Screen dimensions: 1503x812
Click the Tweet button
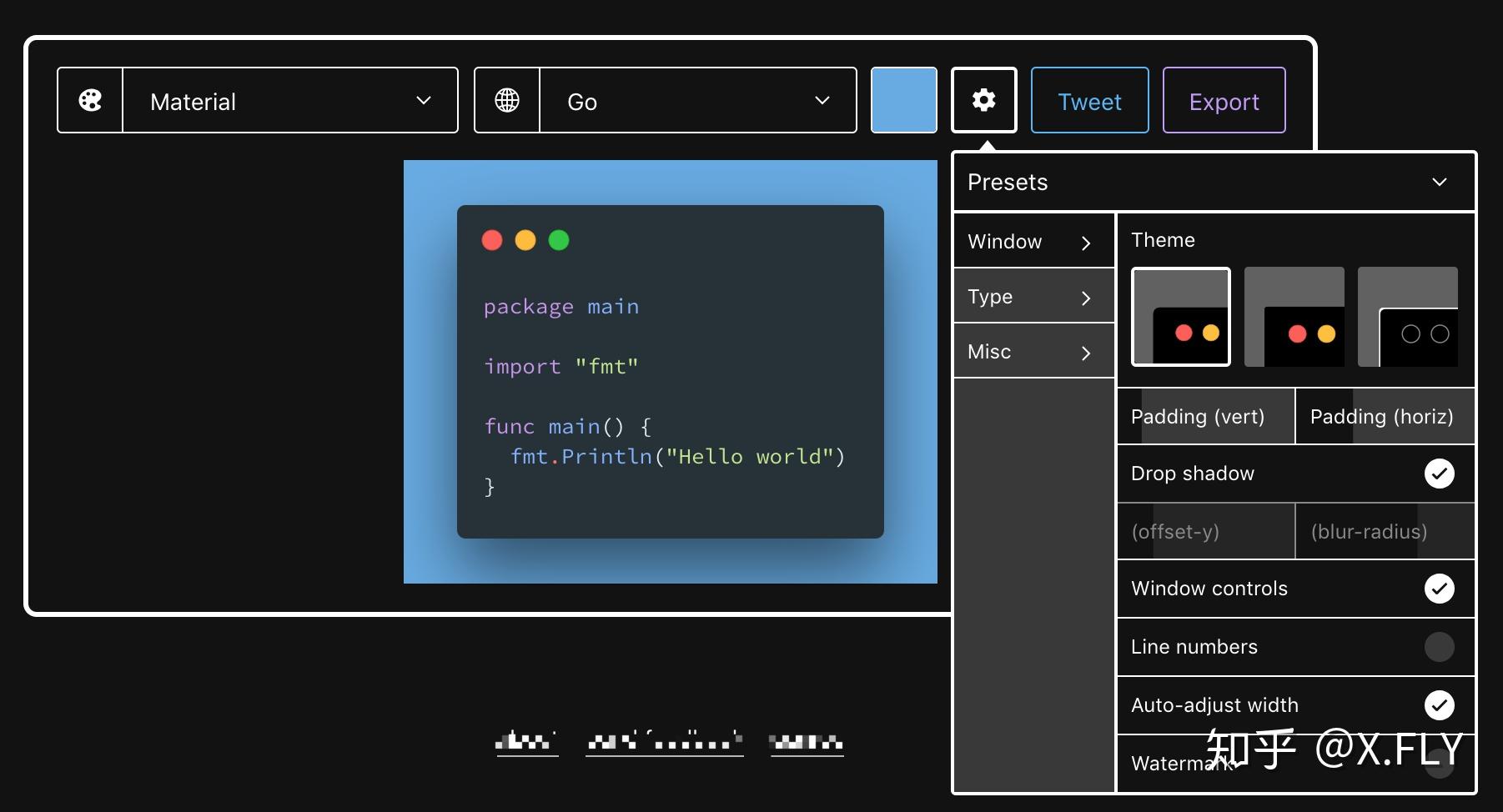[1090, 100]
